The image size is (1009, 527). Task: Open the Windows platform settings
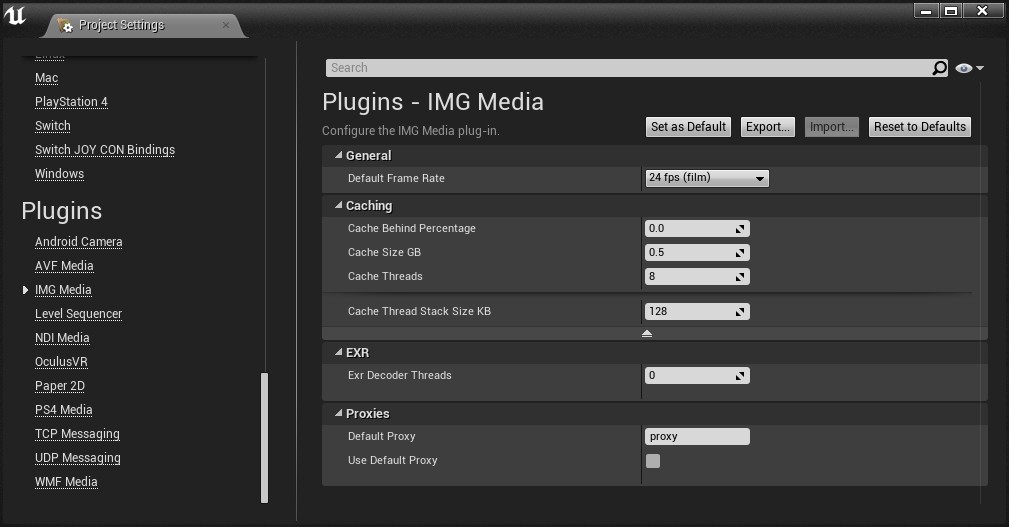pos(59,174)
